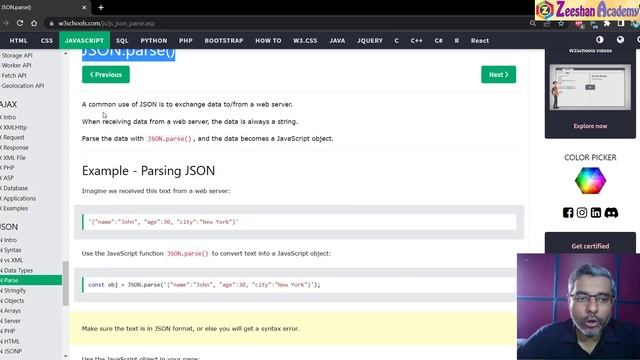
Task: Click the green Previous button
Action: (106, 75)
